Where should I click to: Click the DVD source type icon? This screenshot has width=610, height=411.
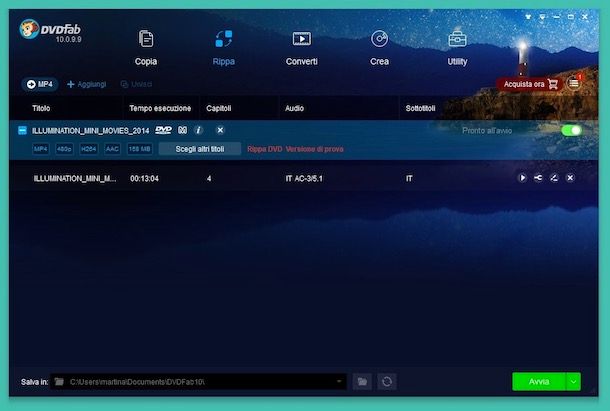[x=163, y=130]
